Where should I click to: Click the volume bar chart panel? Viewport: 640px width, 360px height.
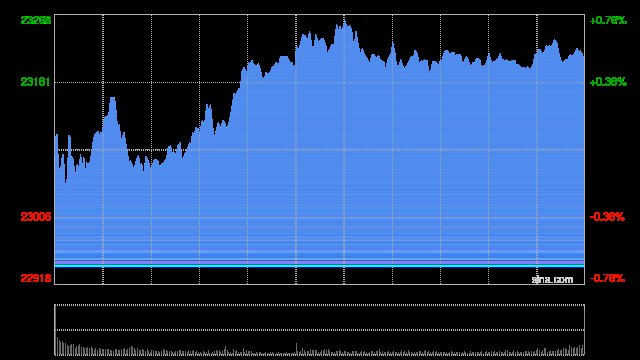(x=319, y=330)
